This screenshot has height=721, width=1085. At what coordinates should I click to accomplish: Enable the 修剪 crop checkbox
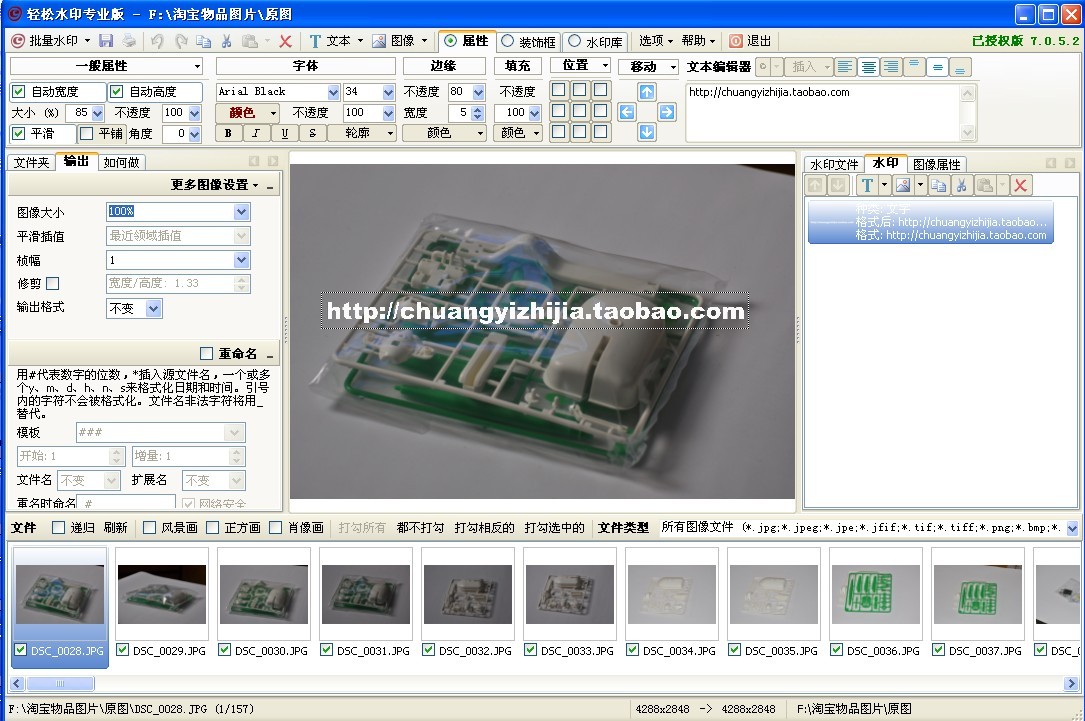(x=53, y=283)
